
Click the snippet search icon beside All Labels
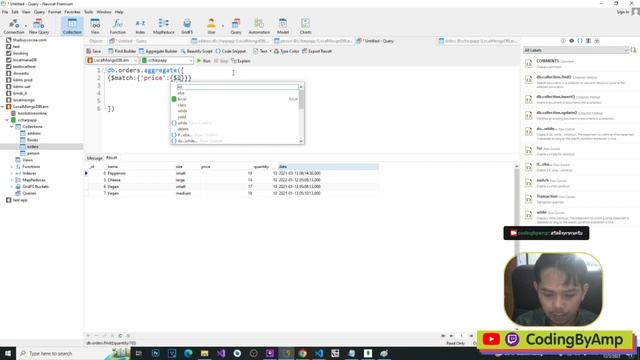633,50
